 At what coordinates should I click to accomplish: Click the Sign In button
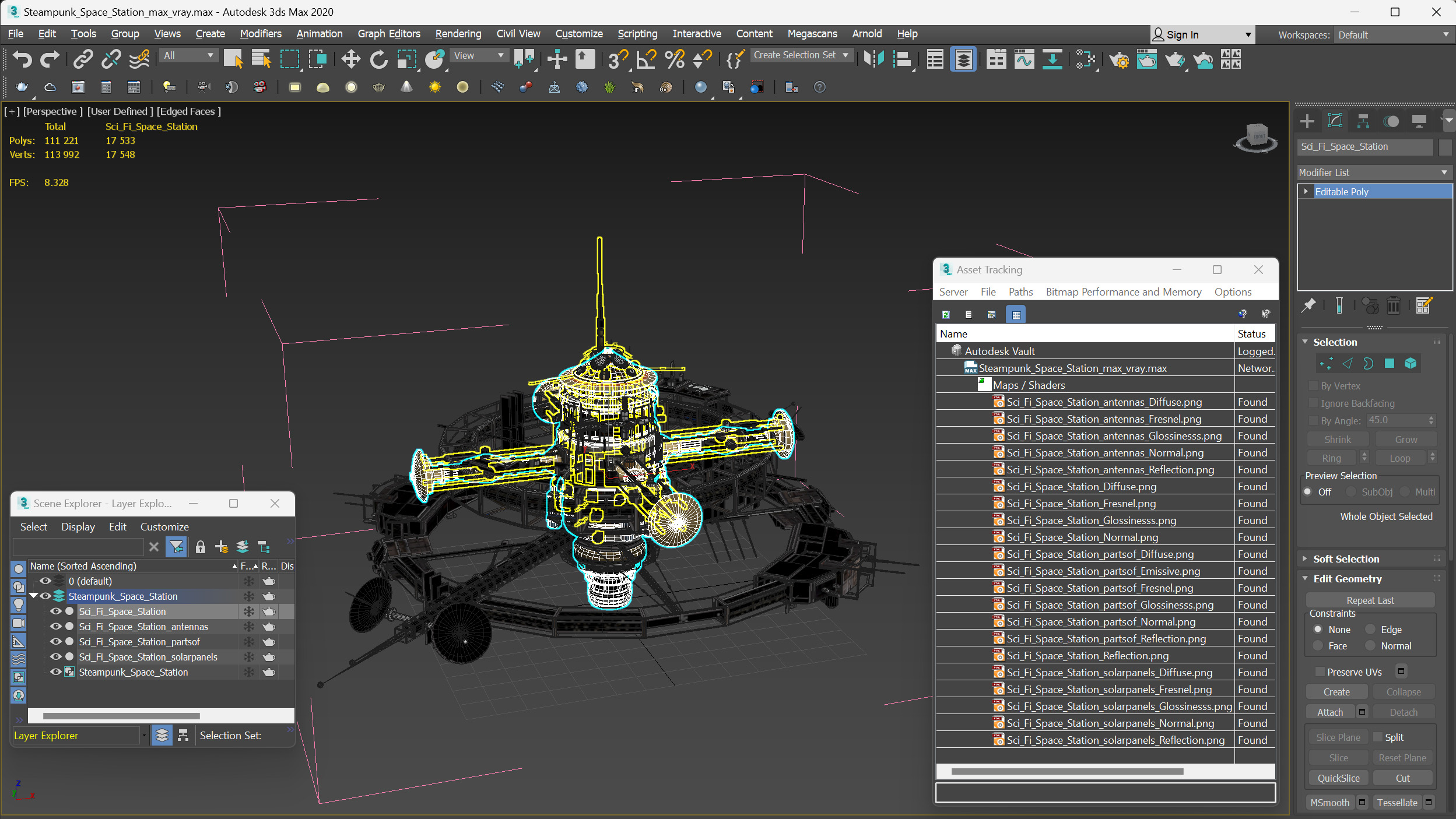1202,35
